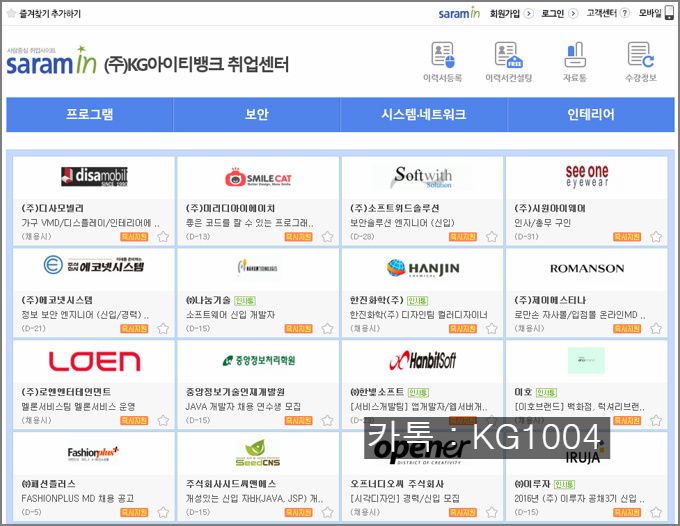Star the 패션플러스 job listing

pyautogui.click(x=163, y=513)
